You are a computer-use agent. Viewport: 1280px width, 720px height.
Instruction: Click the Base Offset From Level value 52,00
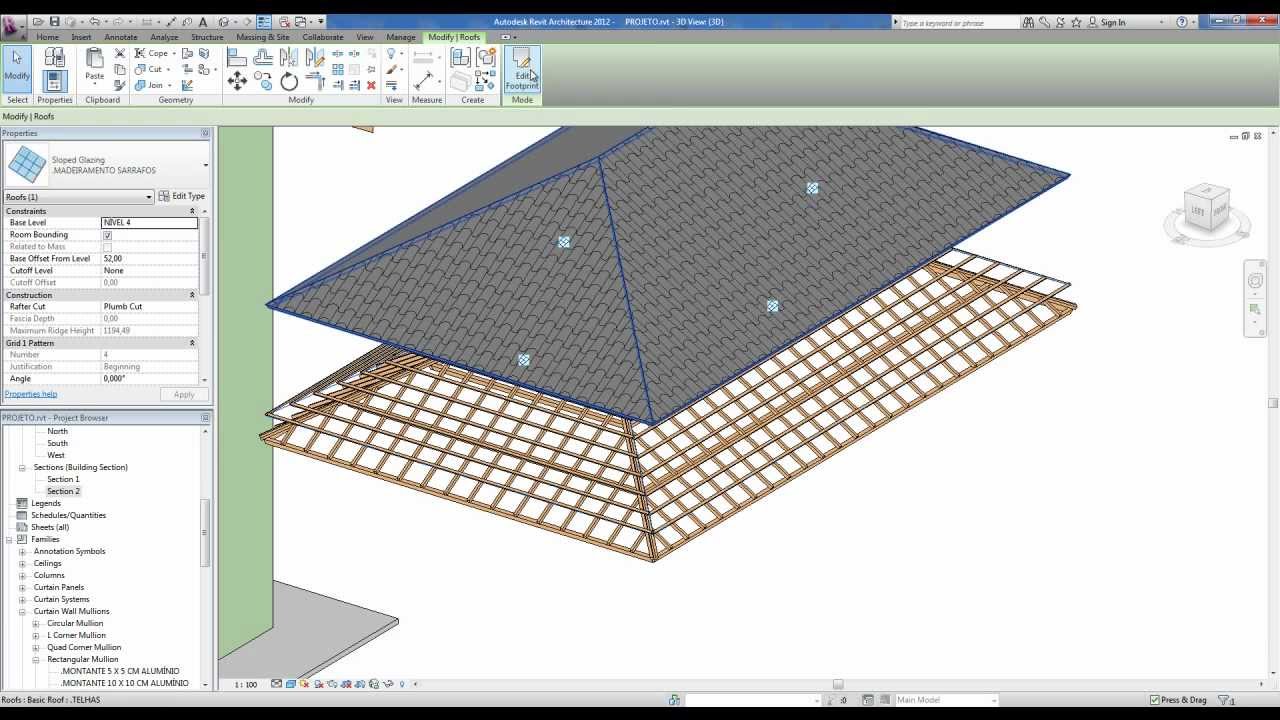coord(150,259)
